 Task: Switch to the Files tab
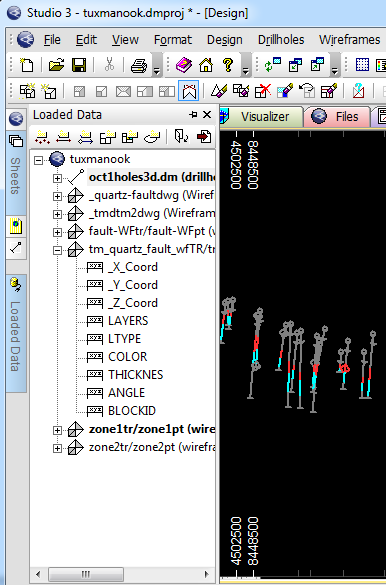[337, 116]
